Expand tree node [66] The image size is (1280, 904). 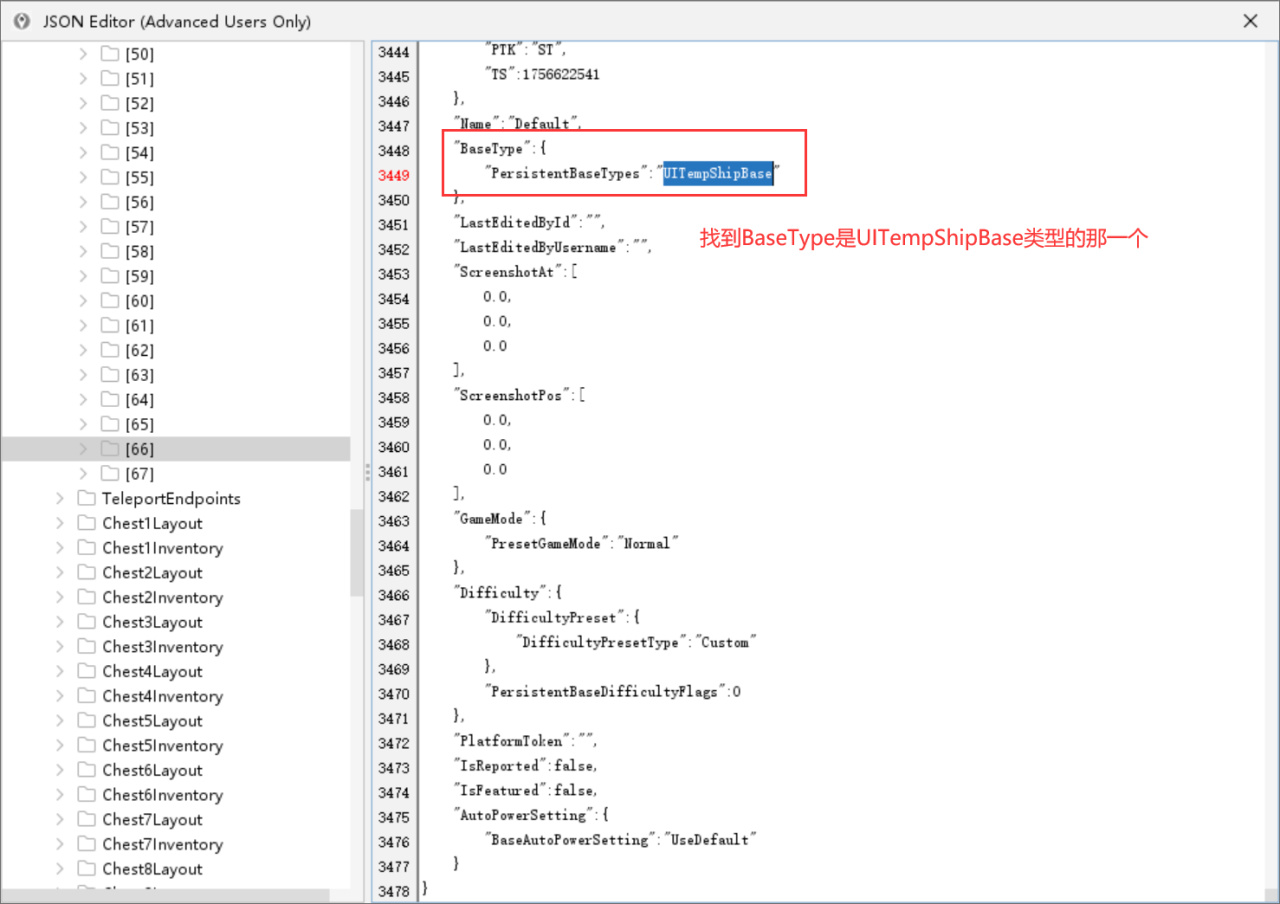(84, 449)
